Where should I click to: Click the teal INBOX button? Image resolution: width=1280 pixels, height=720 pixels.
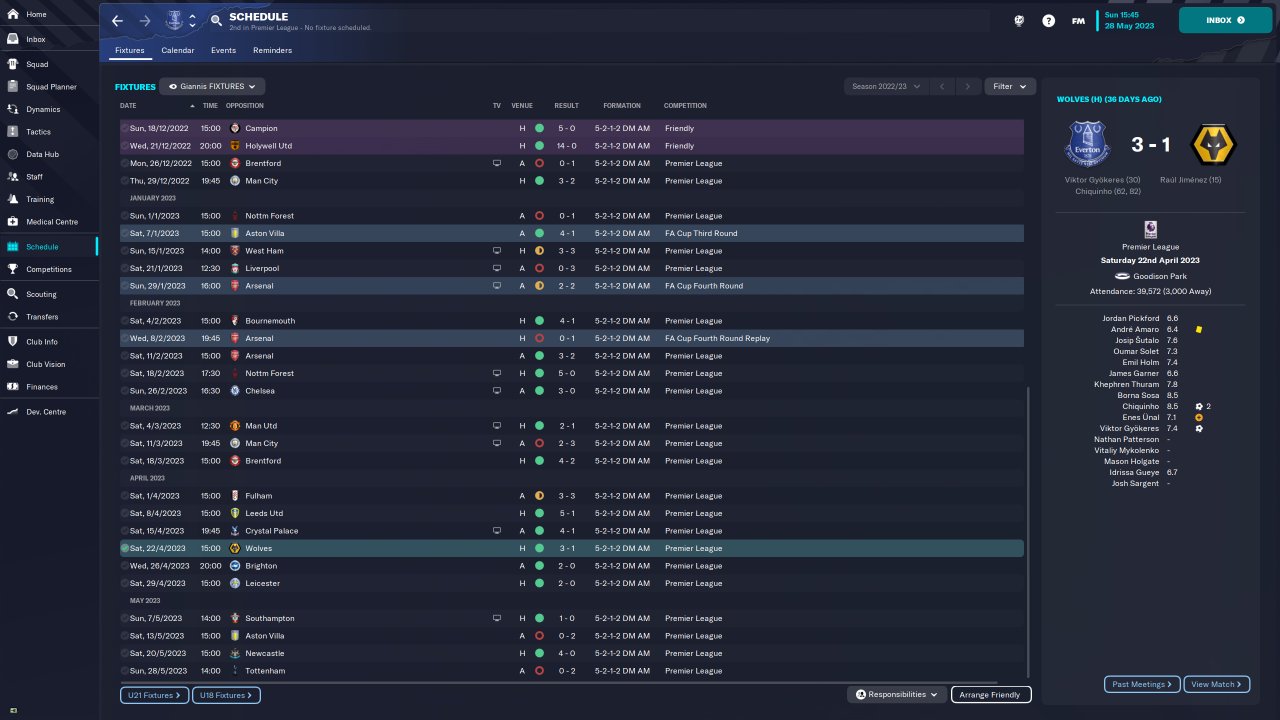[1225, 20]
